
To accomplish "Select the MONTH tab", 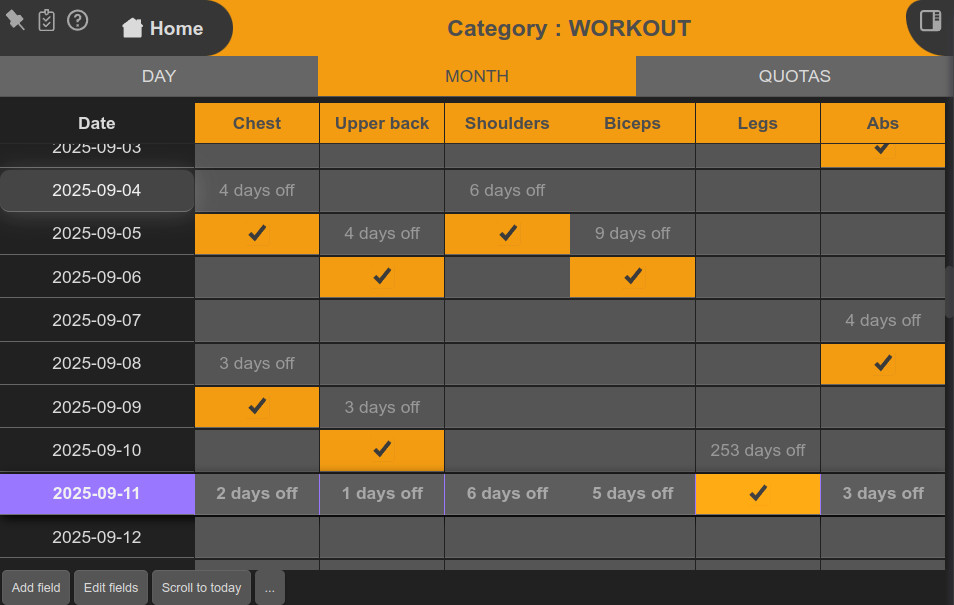I will click(x=477, y=76).
